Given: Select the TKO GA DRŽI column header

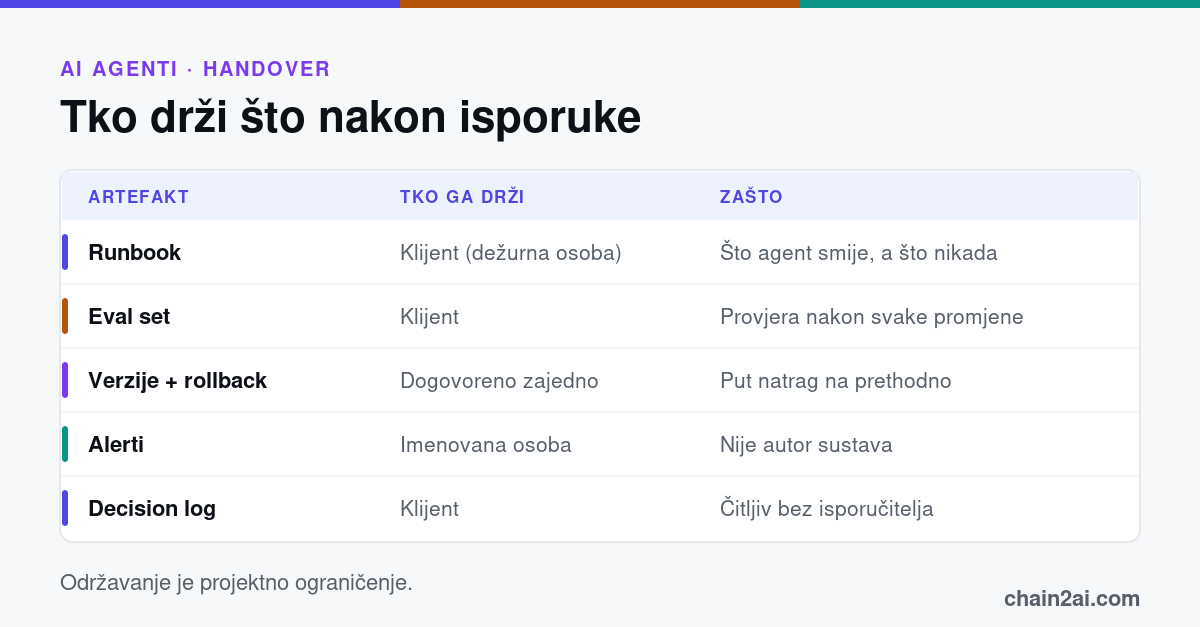Looking at the screenshot, I should (x=462, y=197).
